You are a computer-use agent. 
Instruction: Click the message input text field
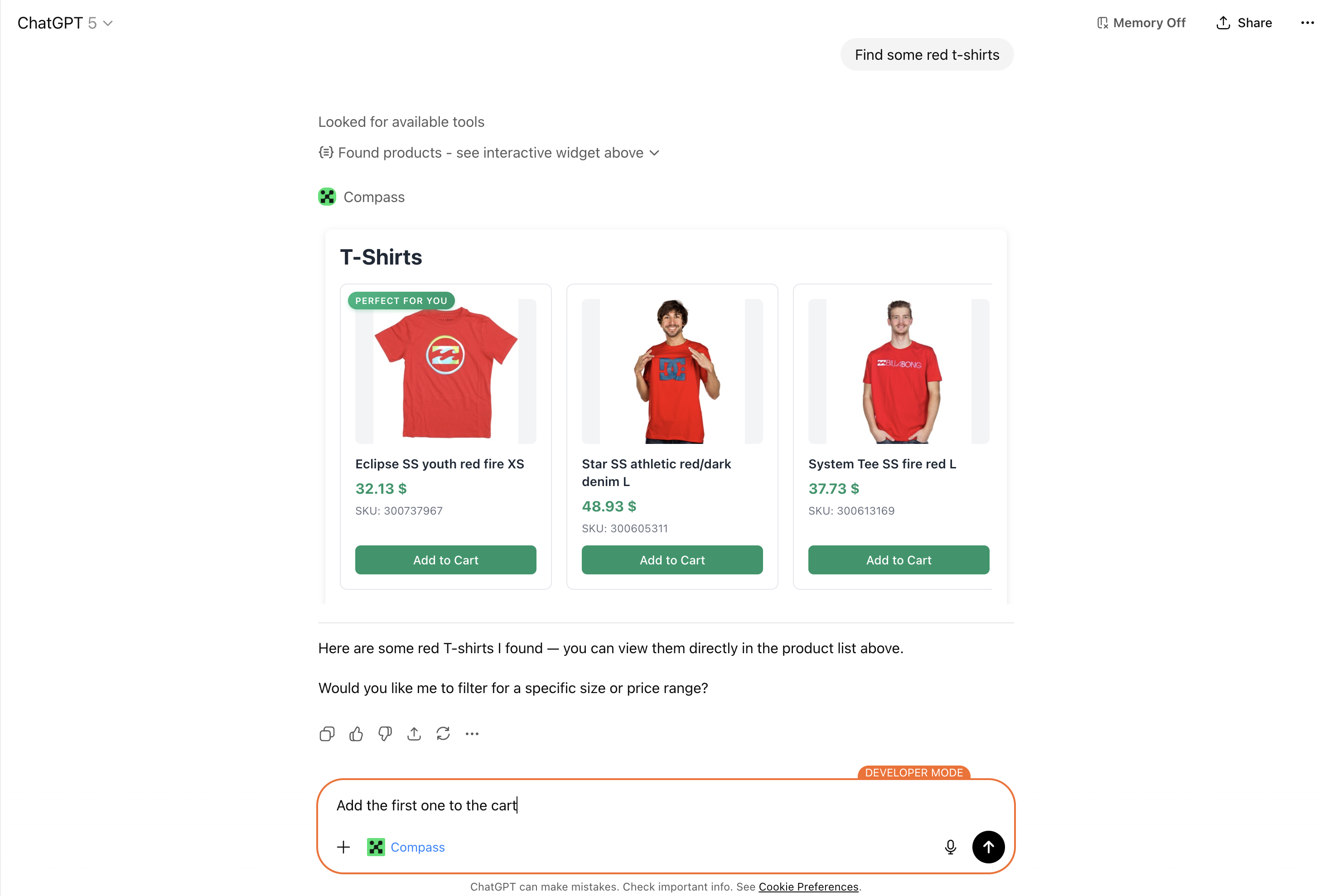point(627,805)
